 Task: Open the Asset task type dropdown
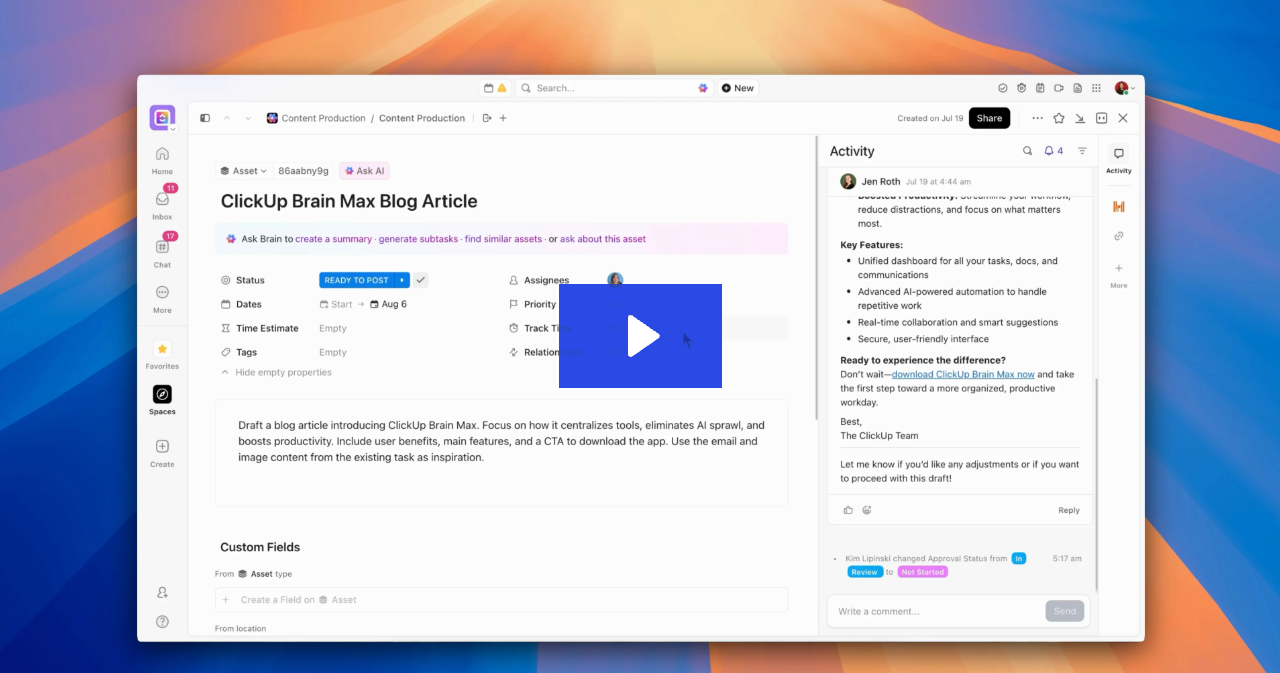click(x=243, y=171)
